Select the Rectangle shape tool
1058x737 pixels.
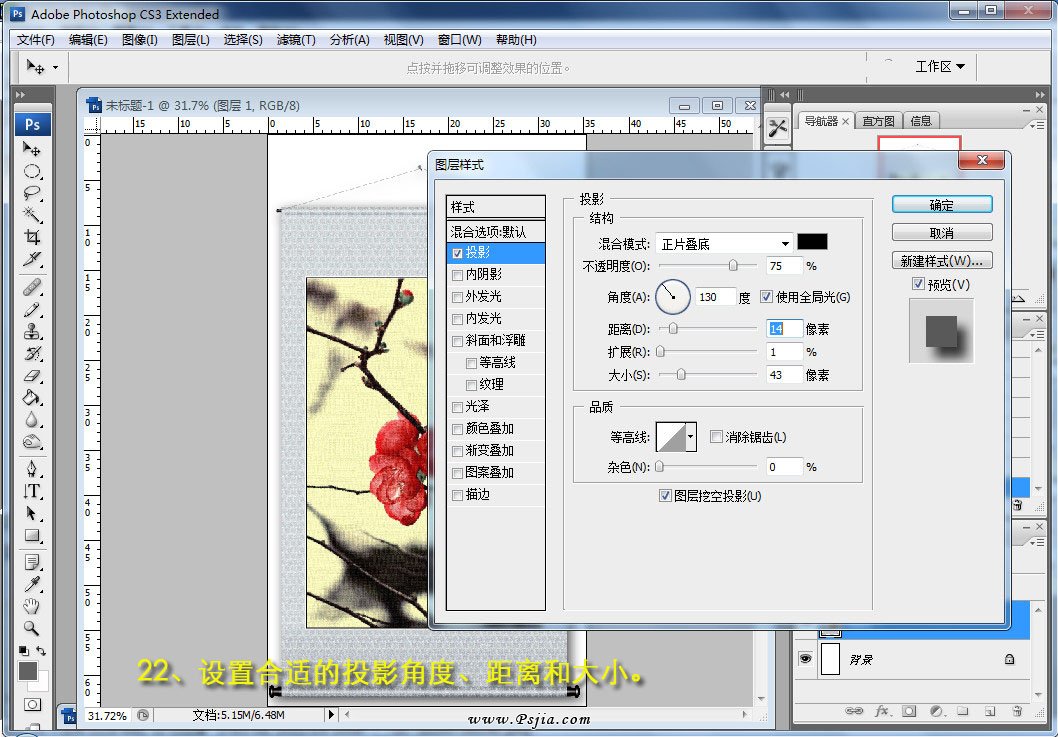[x=32, y=535]
